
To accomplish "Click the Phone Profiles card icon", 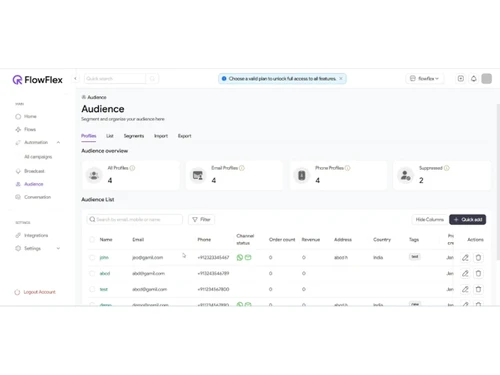I will coord(302,175).
